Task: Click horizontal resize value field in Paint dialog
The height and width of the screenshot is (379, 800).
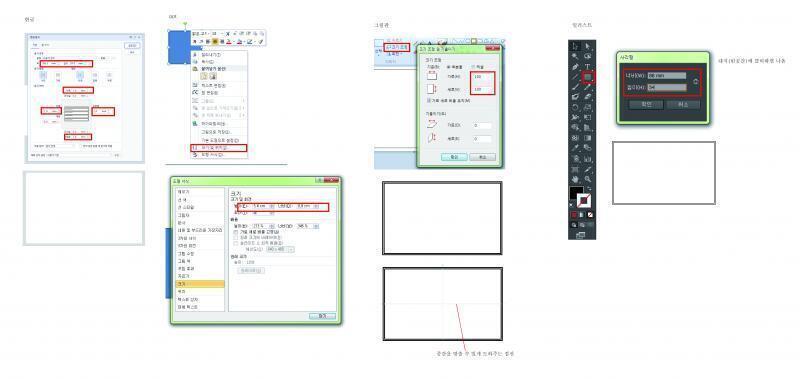Action: click(x=482, y=77)
